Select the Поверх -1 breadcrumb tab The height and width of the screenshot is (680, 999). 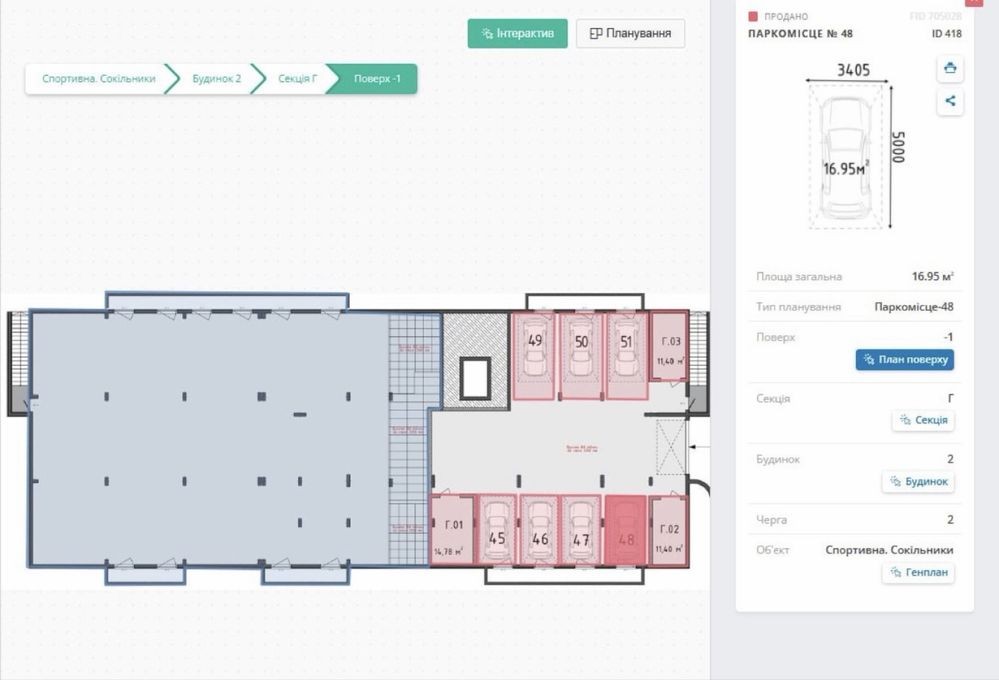click(377, 79)
